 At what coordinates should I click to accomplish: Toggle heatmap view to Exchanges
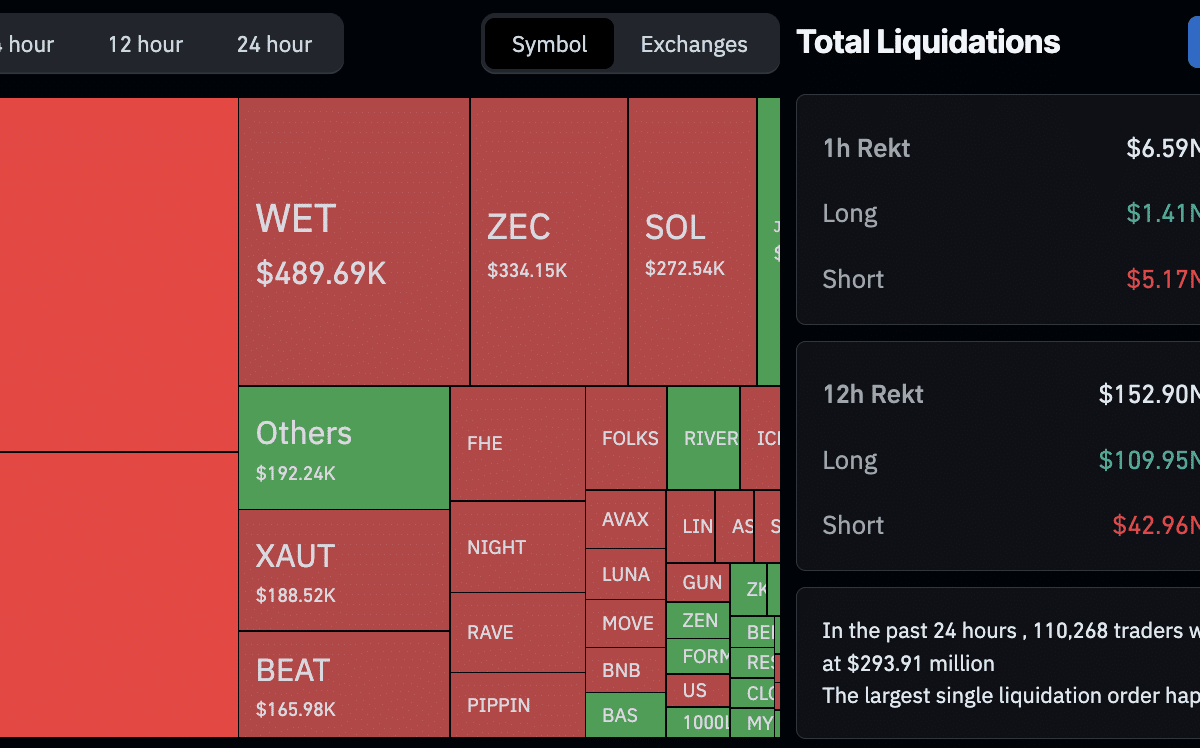coord(694,44)
